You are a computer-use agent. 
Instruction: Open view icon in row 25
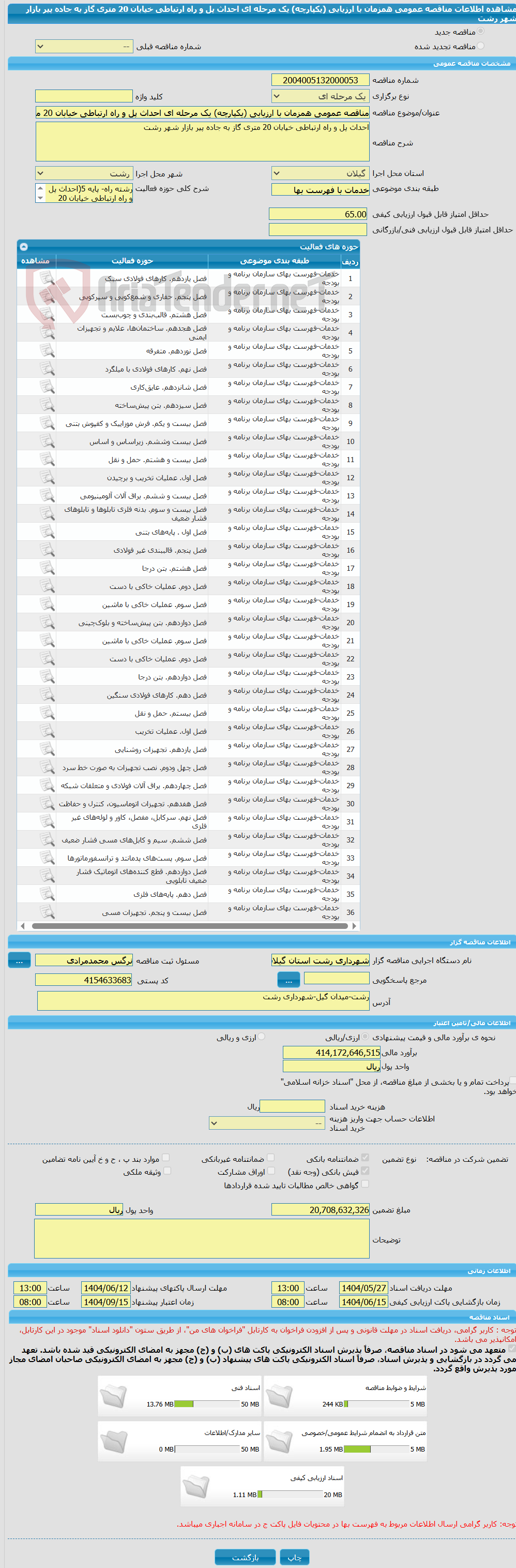tap(47, 713)
